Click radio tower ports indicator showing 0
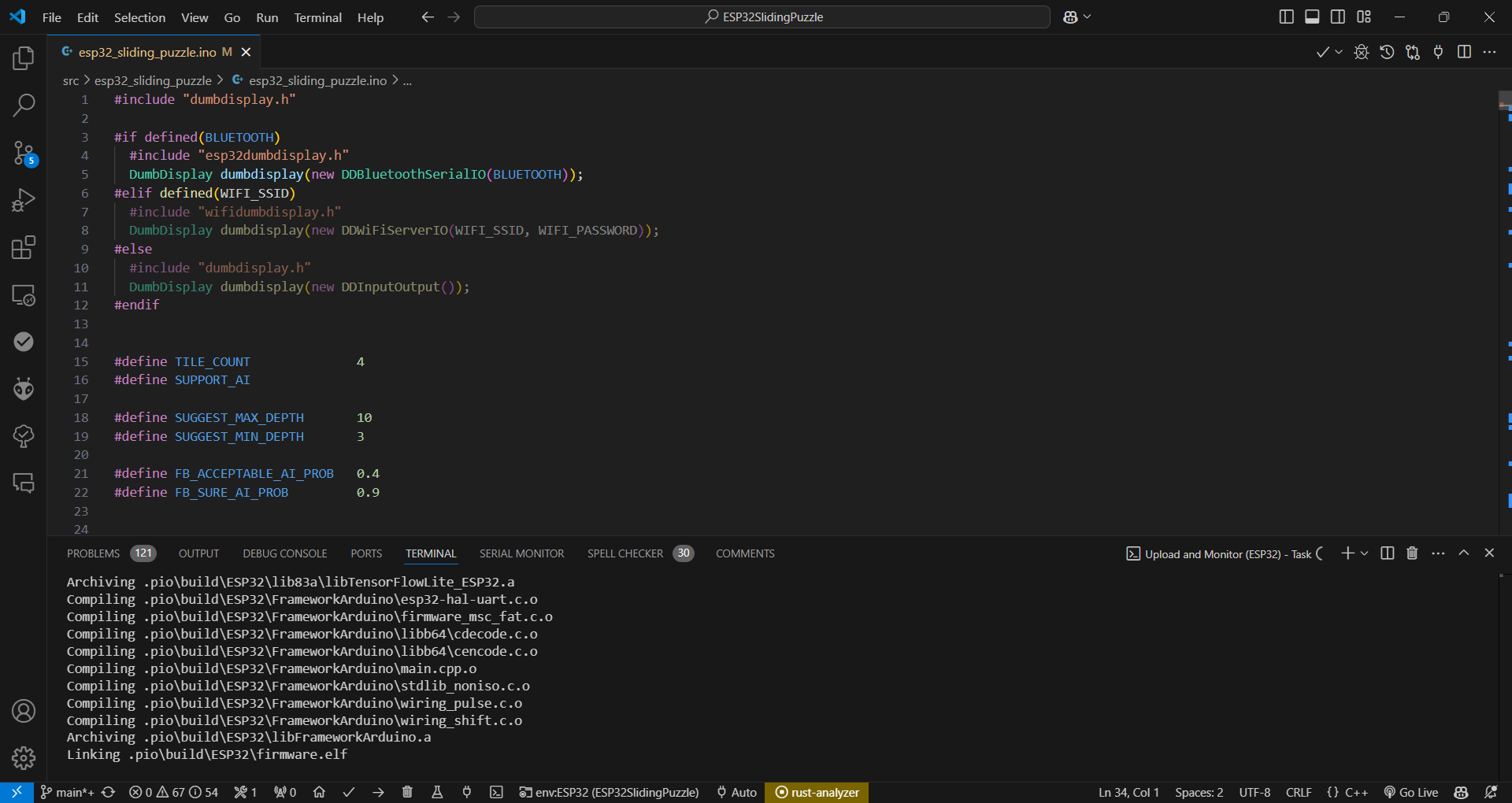This screenshot has width=1512, height=803. [285, 792]
